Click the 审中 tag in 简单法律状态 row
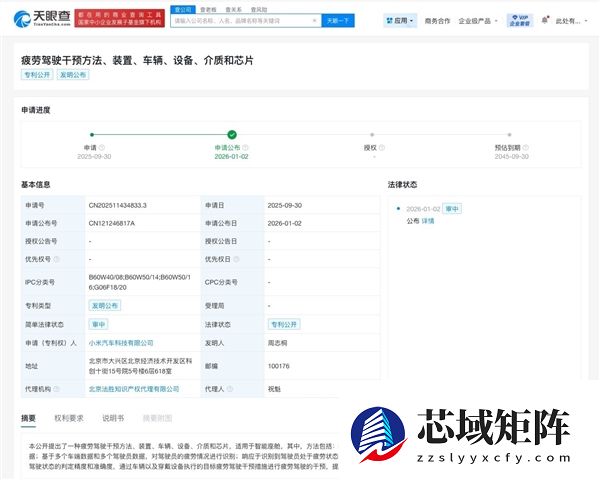 [x=98, y=324]
